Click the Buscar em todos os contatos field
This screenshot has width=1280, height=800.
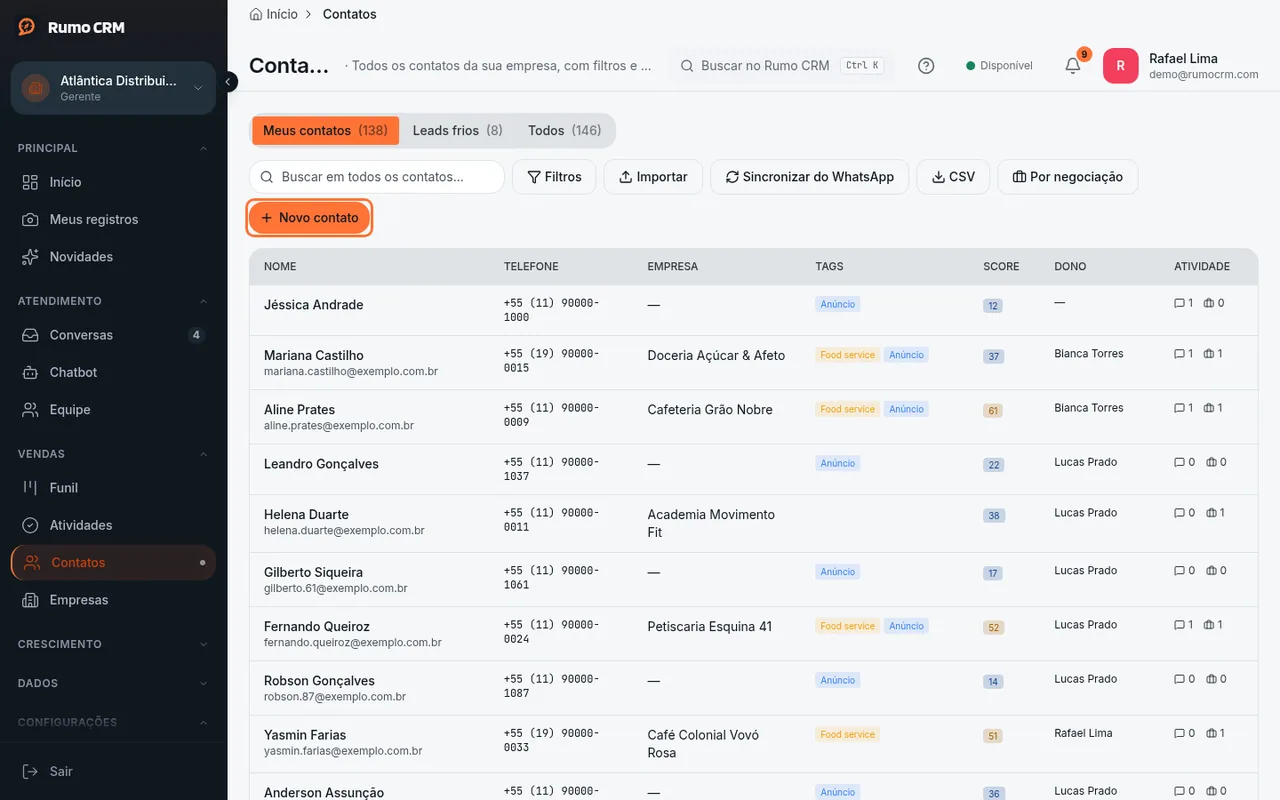(377, 177)
